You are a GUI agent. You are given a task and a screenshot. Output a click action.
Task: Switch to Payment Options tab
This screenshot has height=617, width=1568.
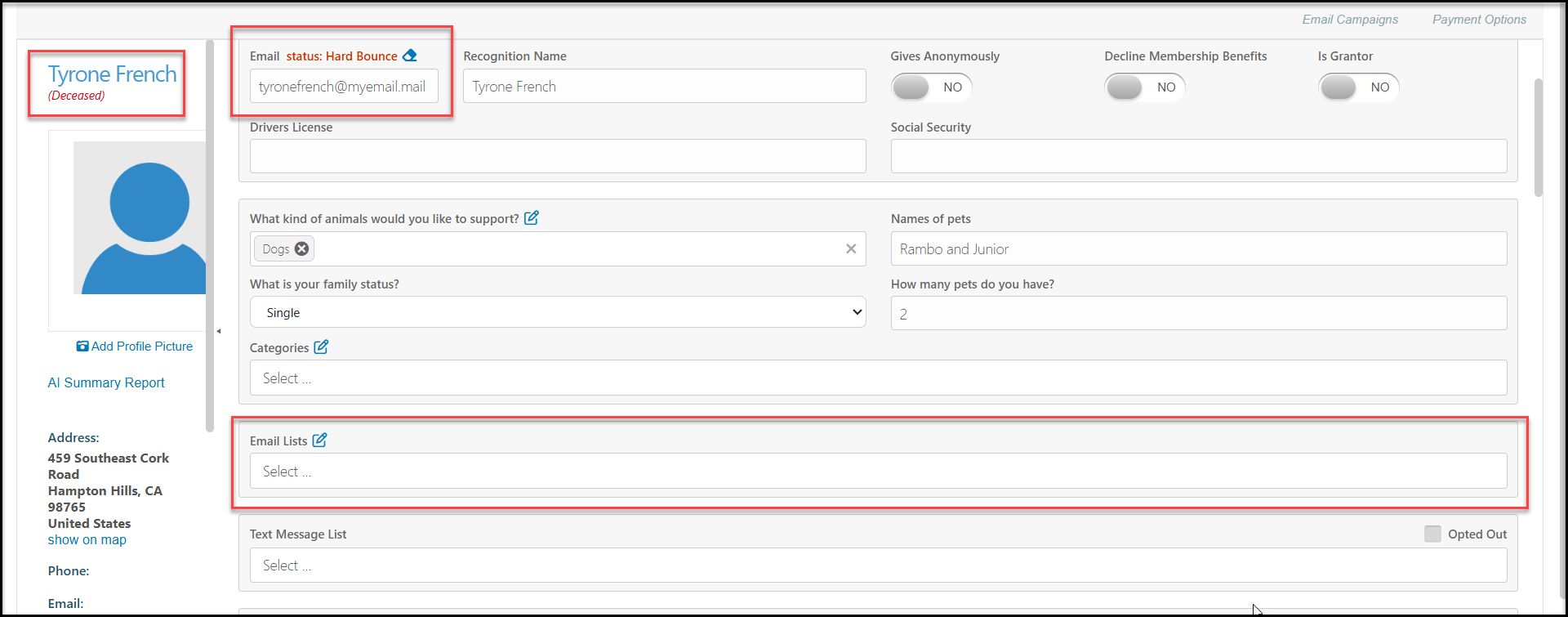(x=1479, y=19)
